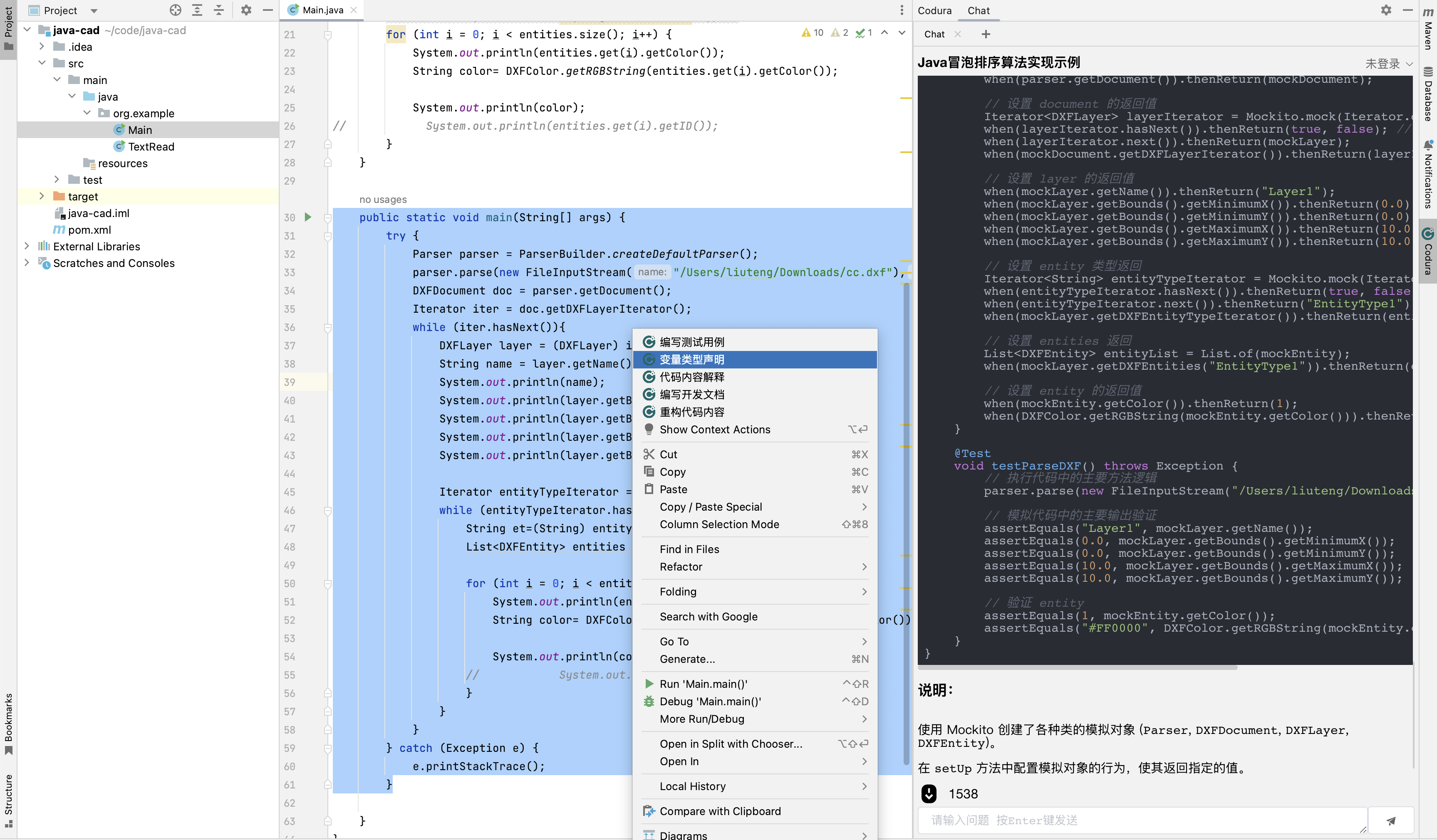Open editor tabs more options menu
Image resolution: width=1437 pixels, height=840 pixels.
coord(902,10)
